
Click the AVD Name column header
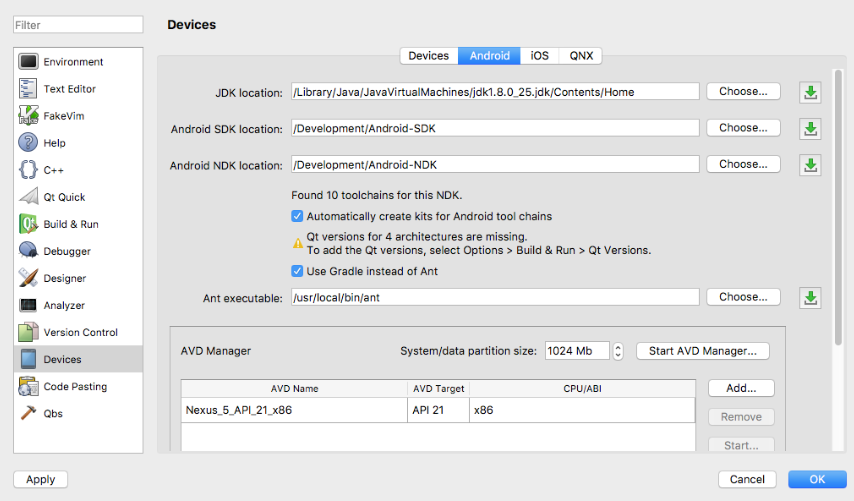[294, 388]
